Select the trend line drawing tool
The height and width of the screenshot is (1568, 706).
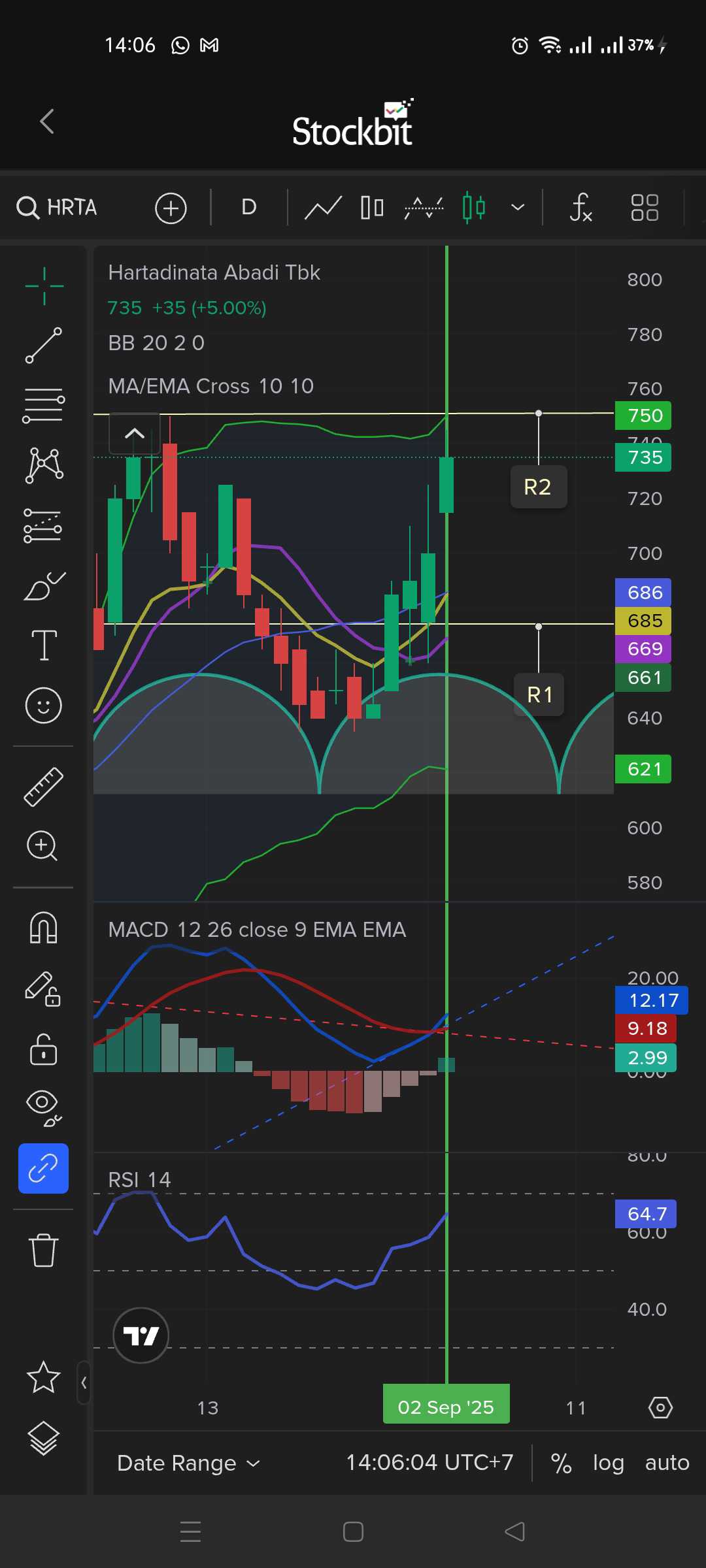pyautogui.click(x=44, y=346)
